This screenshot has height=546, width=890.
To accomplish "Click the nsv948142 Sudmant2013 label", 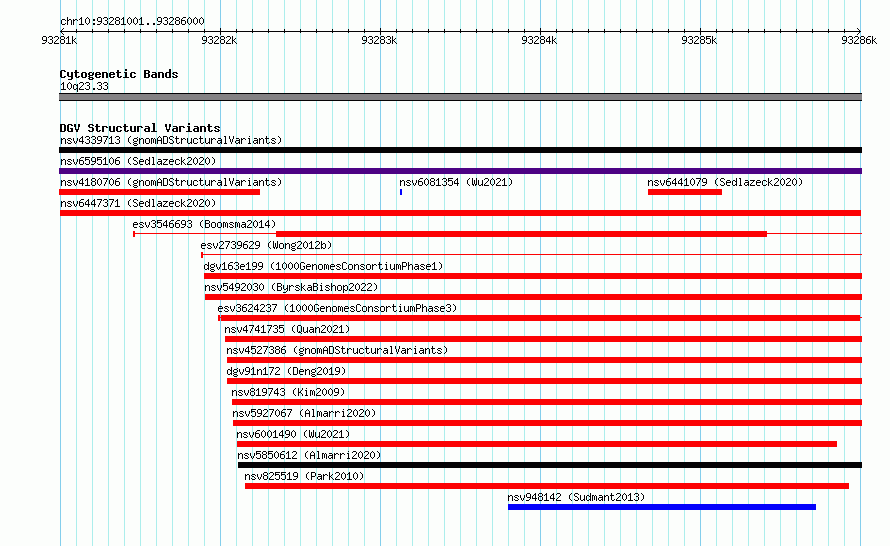I will click(576, 497).
